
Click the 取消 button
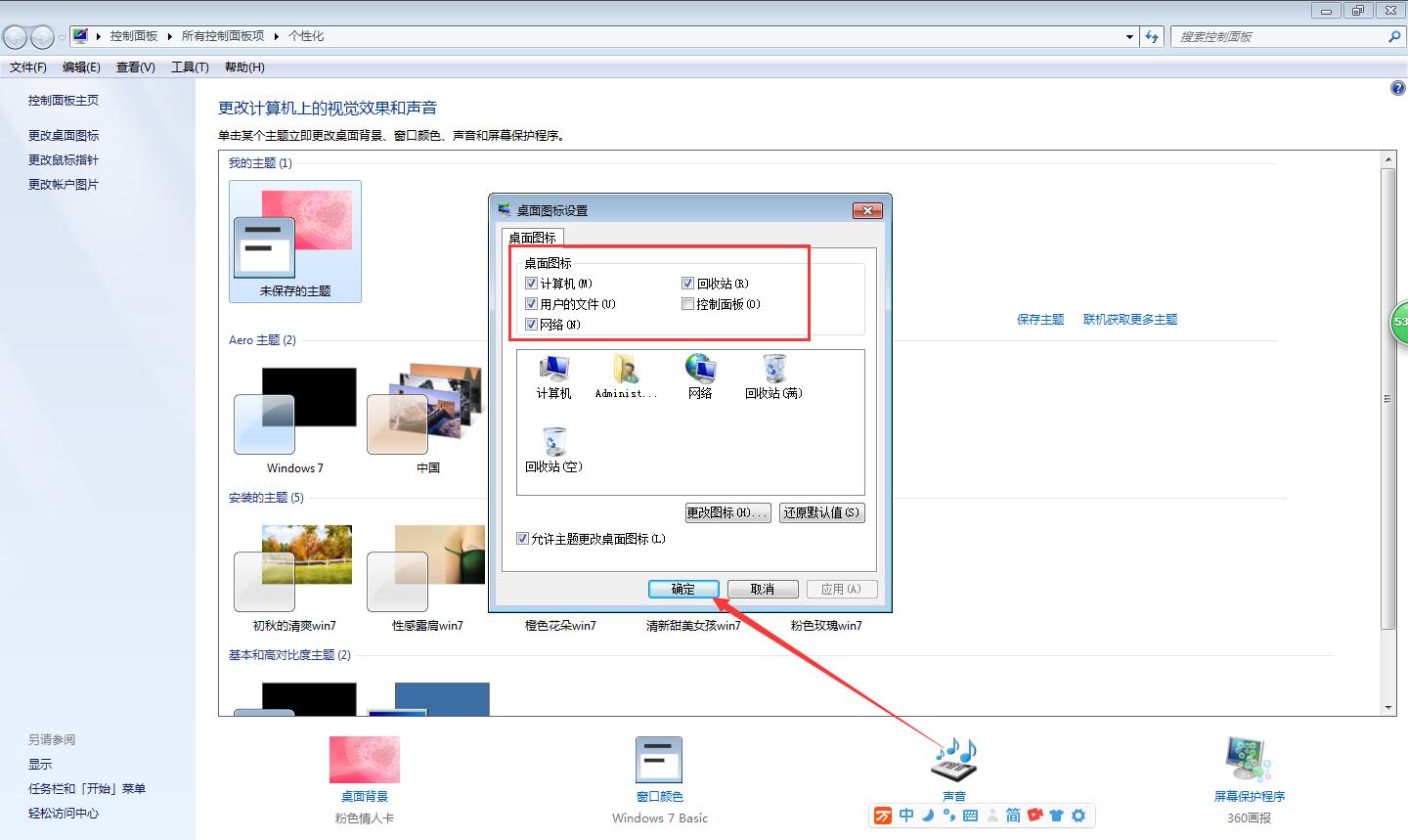point(763,589)
